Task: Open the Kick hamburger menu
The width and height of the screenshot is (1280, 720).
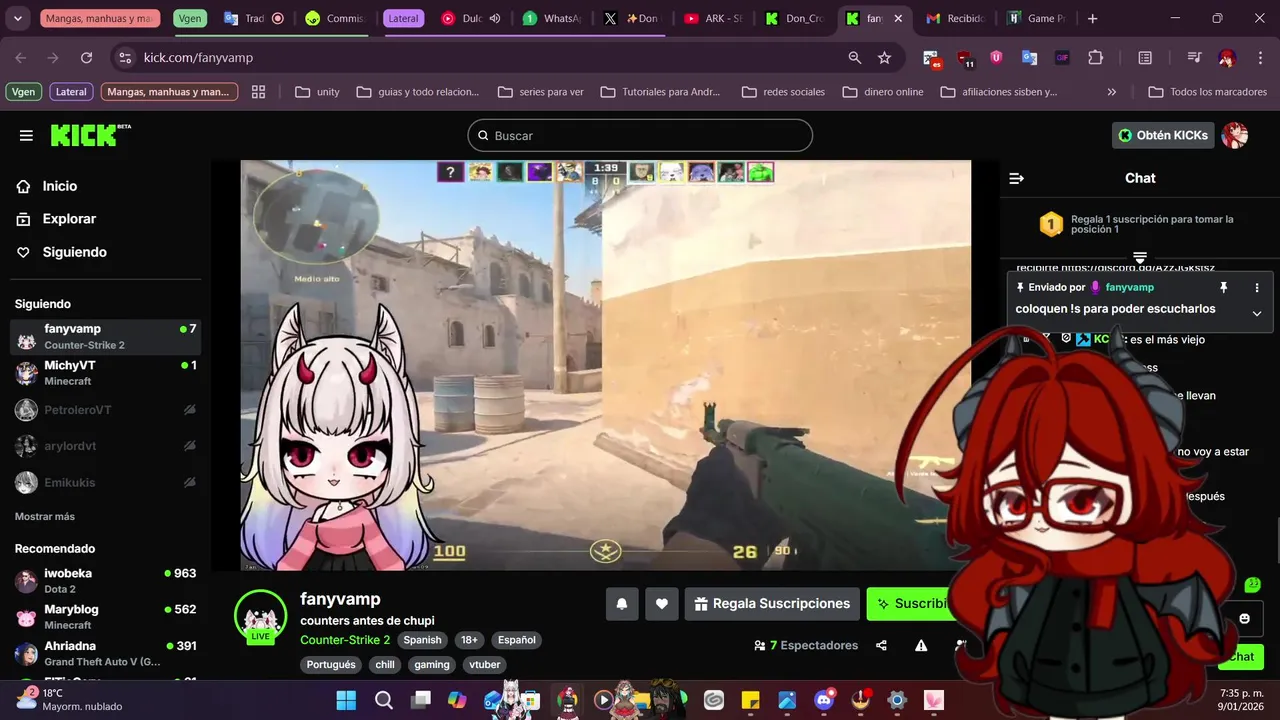Action: tap(26, 135)
